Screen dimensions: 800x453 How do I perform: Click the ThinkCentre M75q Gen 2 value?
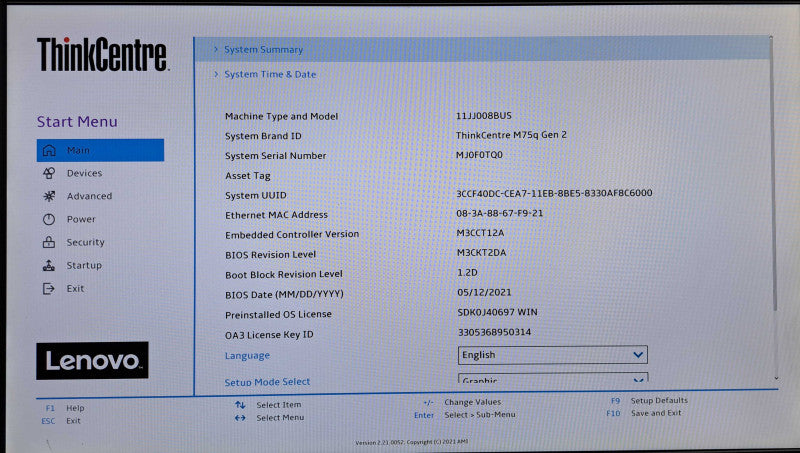point(511,135)
